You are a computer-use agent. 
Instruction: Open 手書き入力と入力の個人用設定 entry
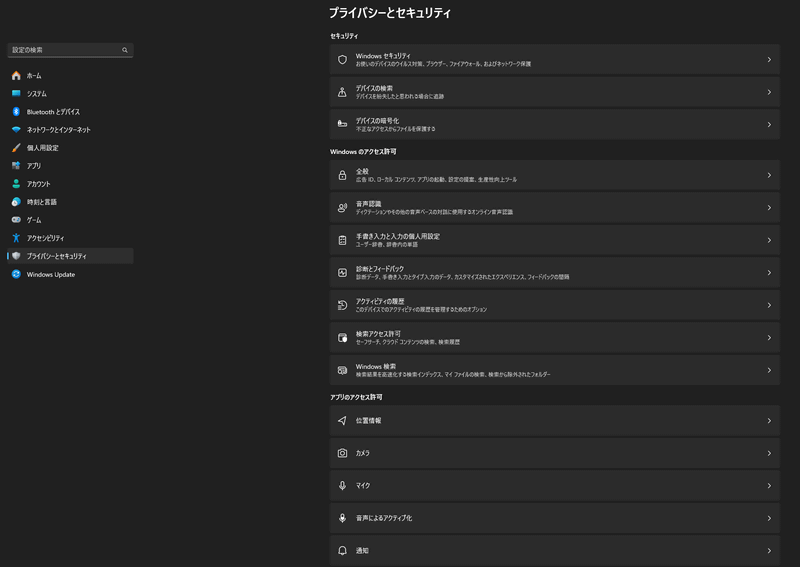tap(555, 240)
